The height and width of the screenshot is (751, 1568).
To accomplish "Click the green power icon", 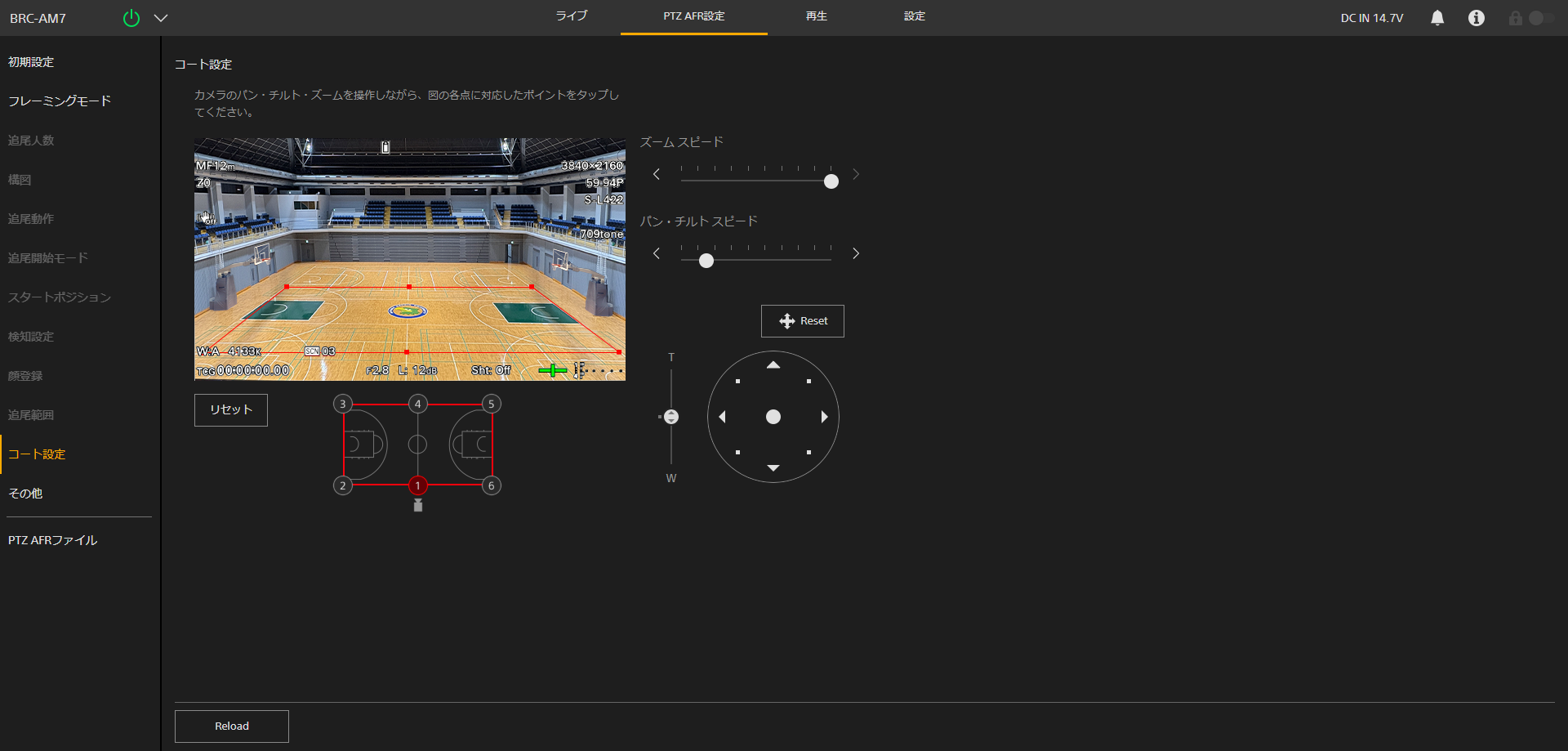I will pos(131,18).
